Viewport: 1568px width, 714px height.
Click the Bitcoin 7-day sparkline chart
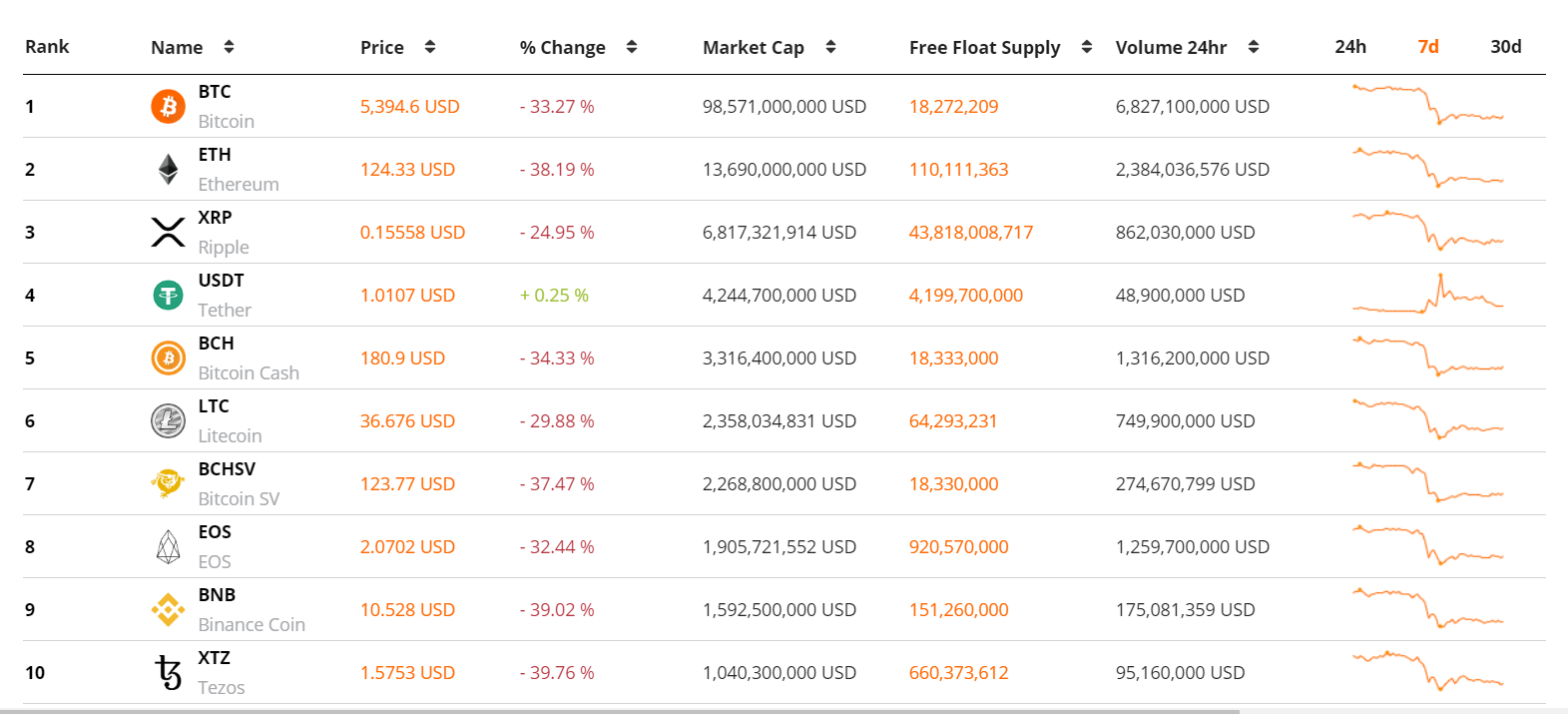1427,105
